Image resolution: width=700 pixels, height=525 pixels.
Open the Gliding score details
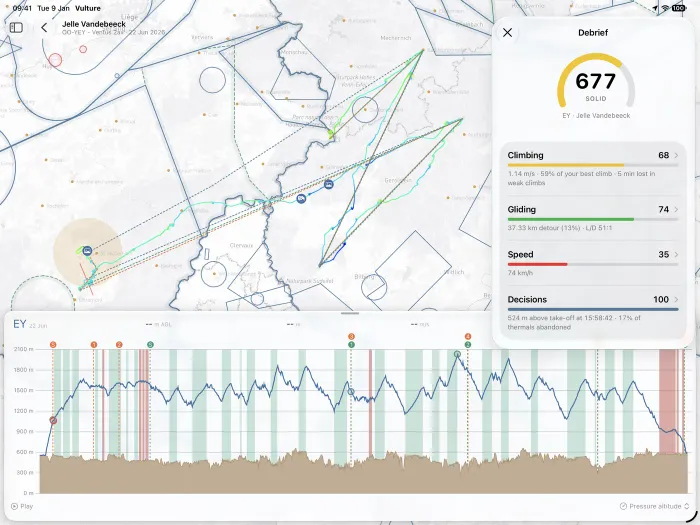point(593,218)
